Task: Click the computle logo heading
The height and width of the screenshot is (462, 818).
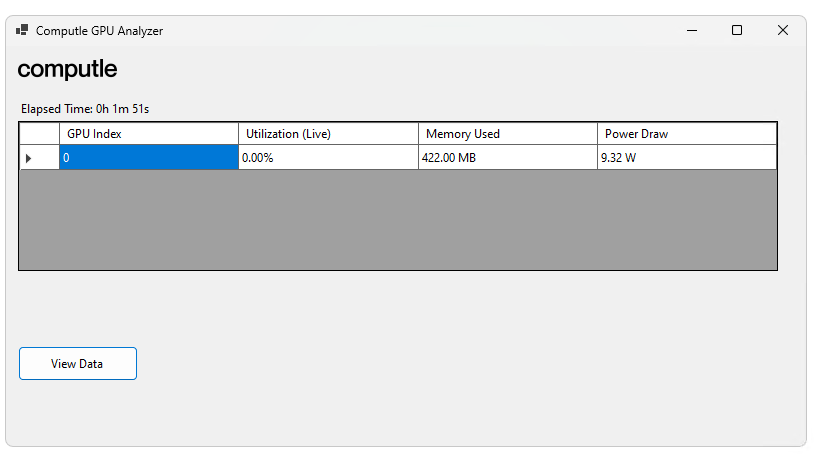Action: (x=67, y=69)
